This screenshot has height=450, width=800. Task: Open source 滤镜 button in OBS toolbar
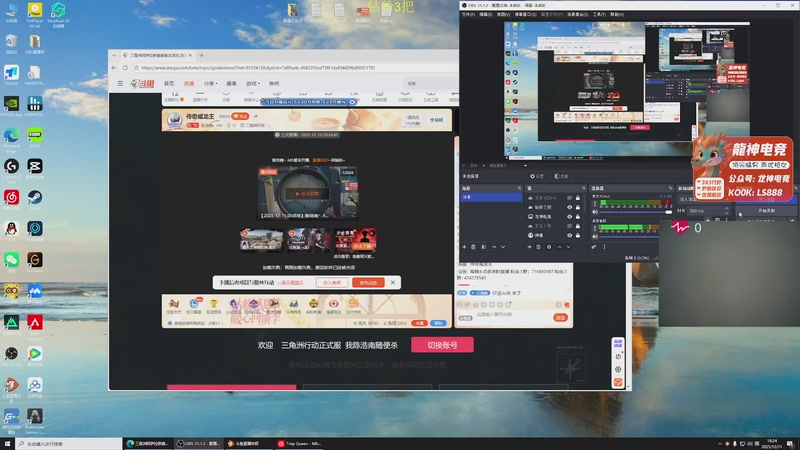click(561, 176)
